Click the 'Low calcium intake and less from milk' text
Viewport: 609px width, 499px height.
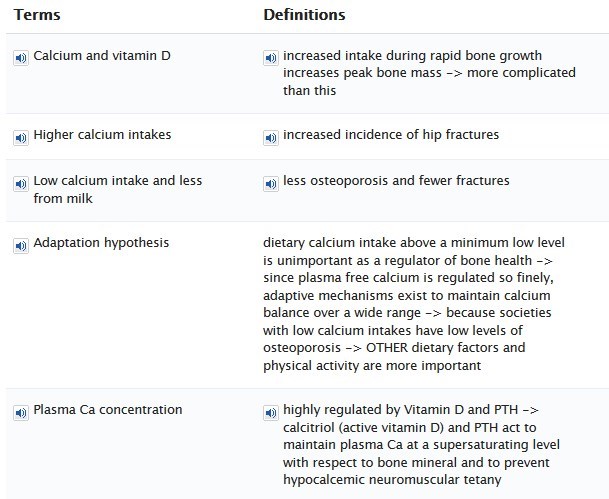tap(118, 190)
